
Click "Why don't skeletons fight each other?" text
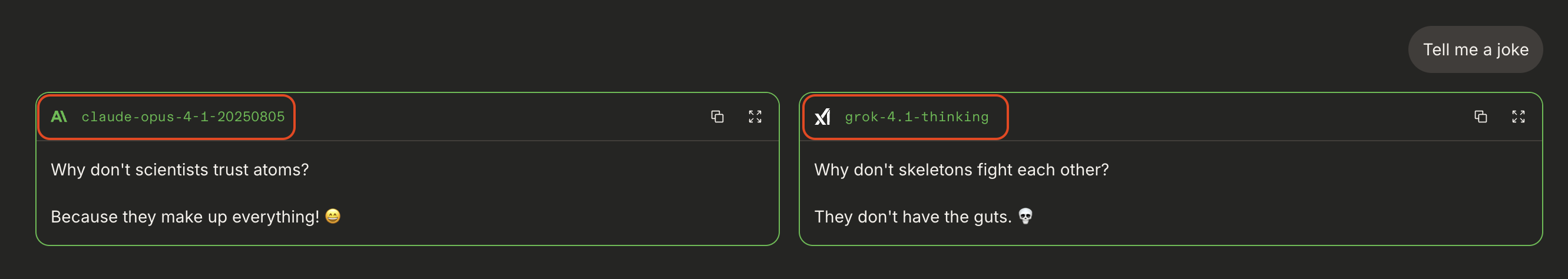[961, 170]
